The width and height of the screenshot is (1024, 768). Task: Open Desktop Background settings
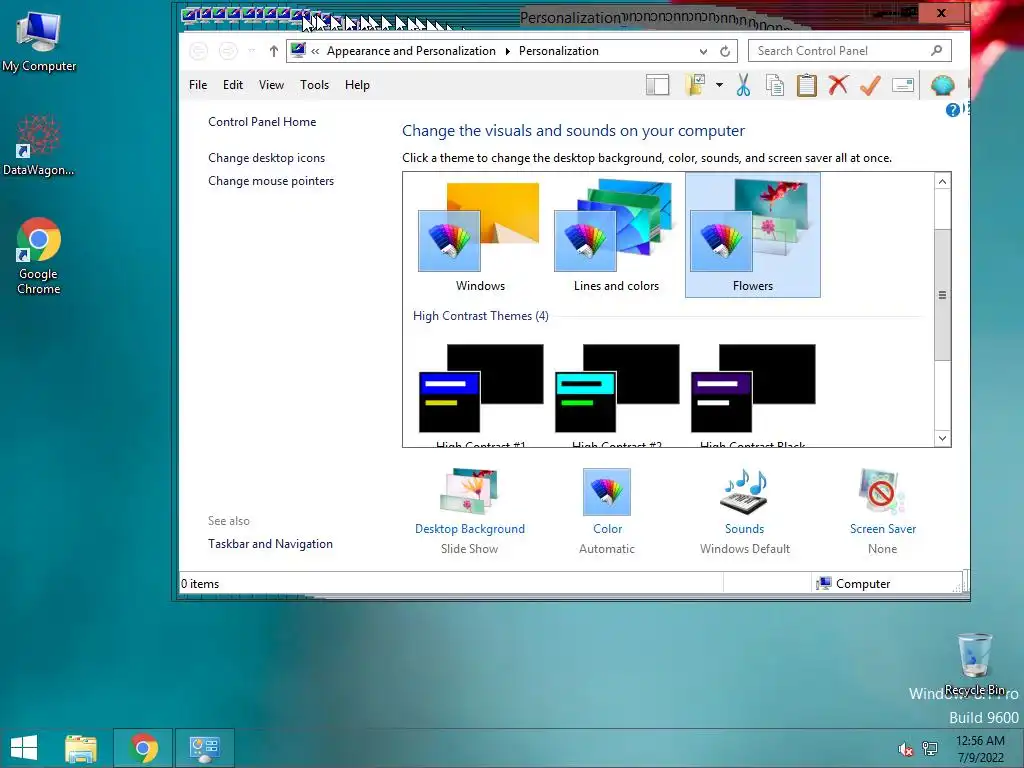(x=470, y=511)
